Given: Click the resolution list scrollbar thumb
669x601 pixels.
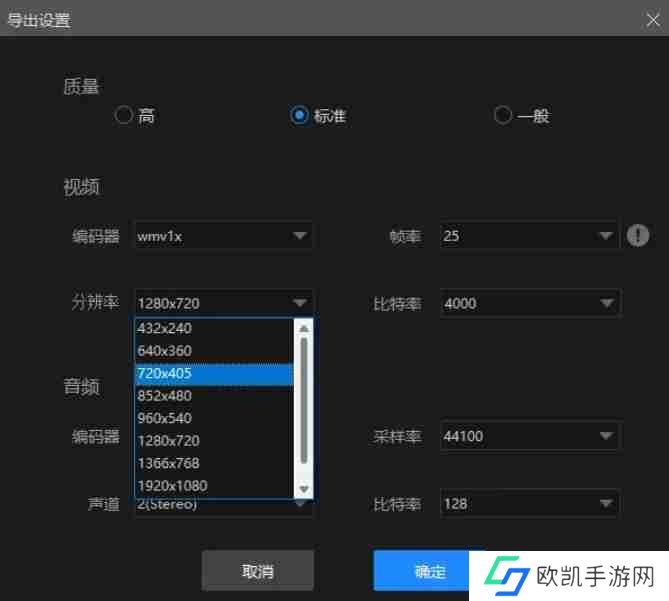Looking at the screenshot, I should point(304,400).
